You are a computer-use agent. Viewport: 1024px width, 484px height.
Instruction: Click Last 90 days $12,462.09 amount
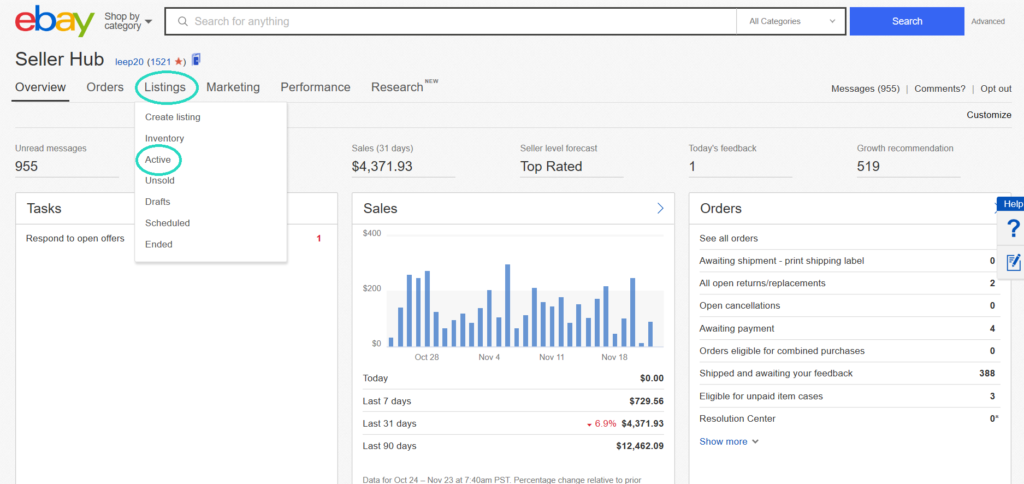tap(640, 446)
